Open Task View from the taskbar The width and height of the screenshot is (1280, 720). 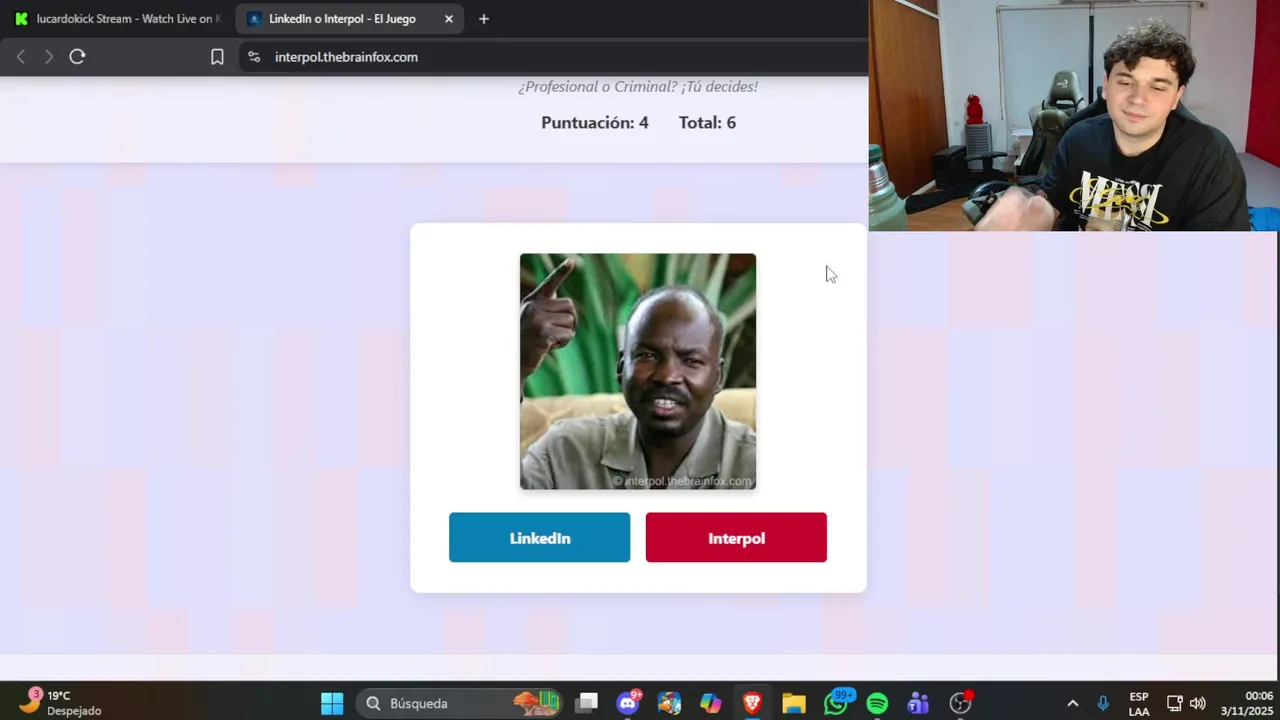pyautogui.click(x=587, y=703)
